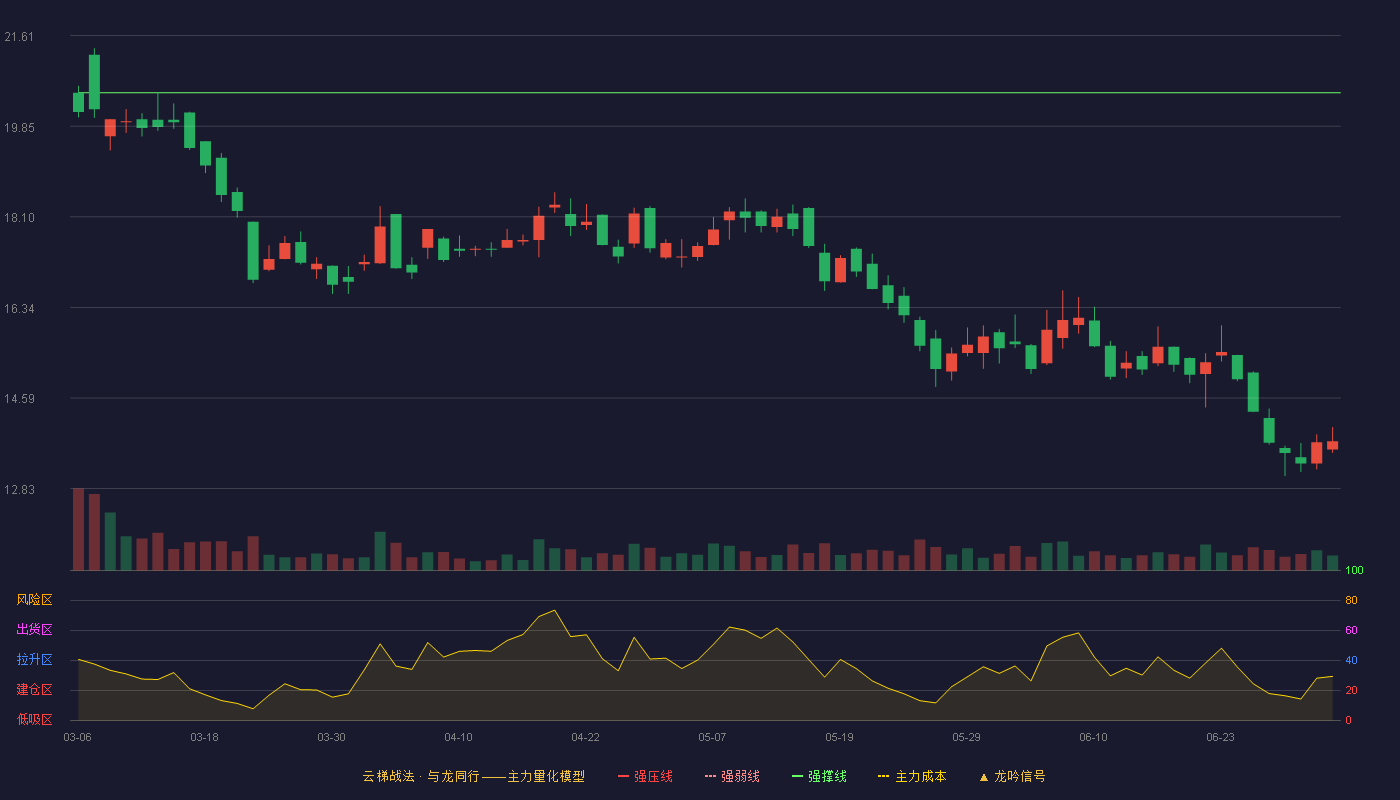Image resolution: width=1400 pixels, height=800 pixels.
Task: Click the blue 40 indicator axis value
Action: click(x=1351, y=660)
